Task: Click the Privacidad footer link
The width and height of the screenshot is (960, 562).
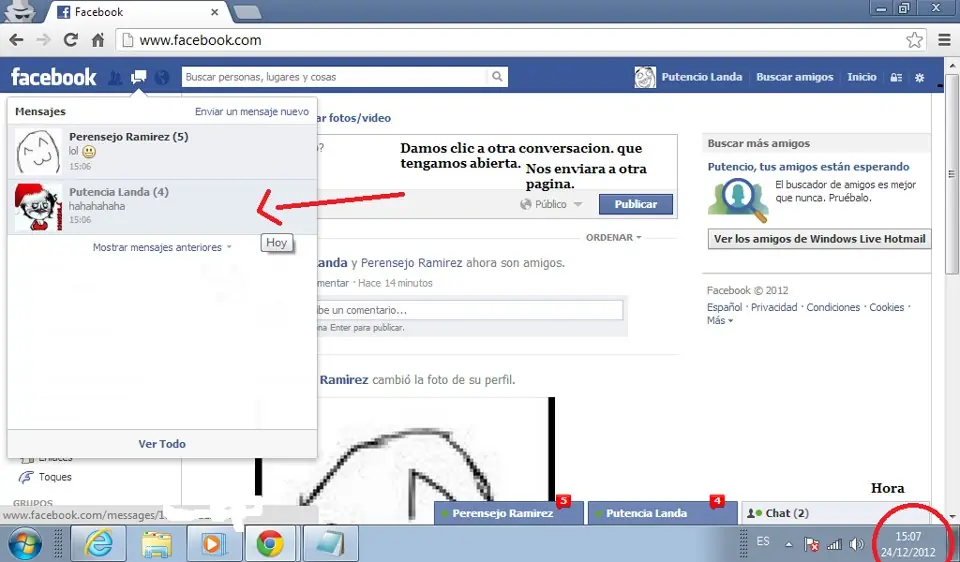Action: (x=774, y=307)
